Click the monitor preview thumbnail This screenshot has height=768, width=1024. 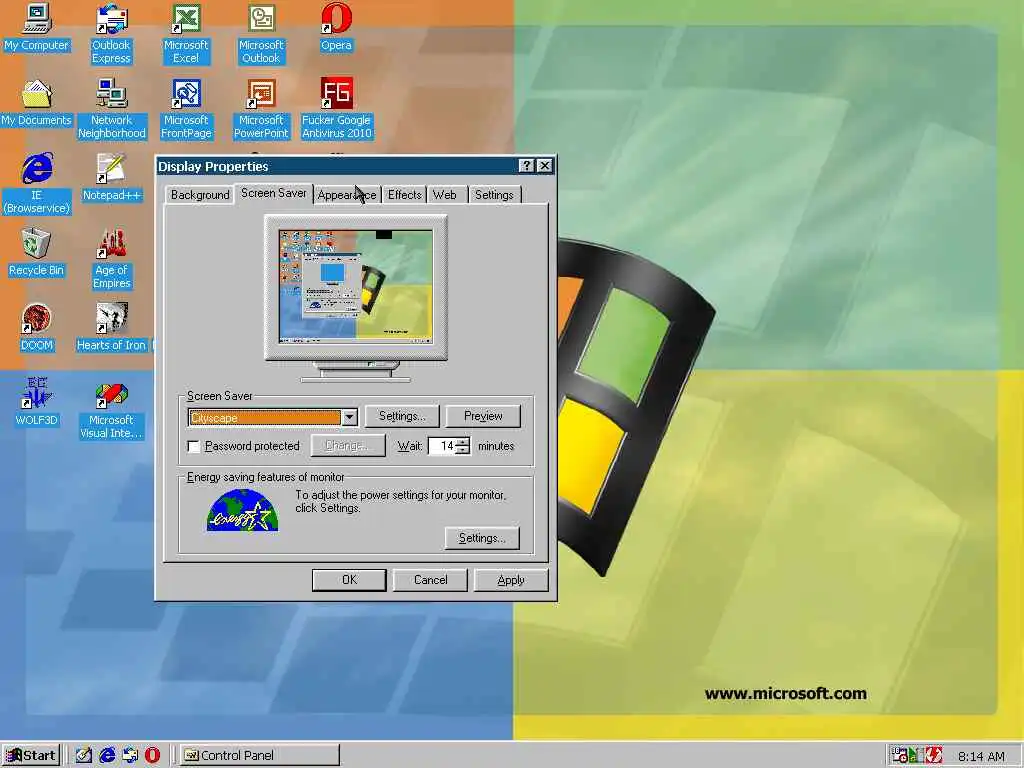click(x=356, y=286)
